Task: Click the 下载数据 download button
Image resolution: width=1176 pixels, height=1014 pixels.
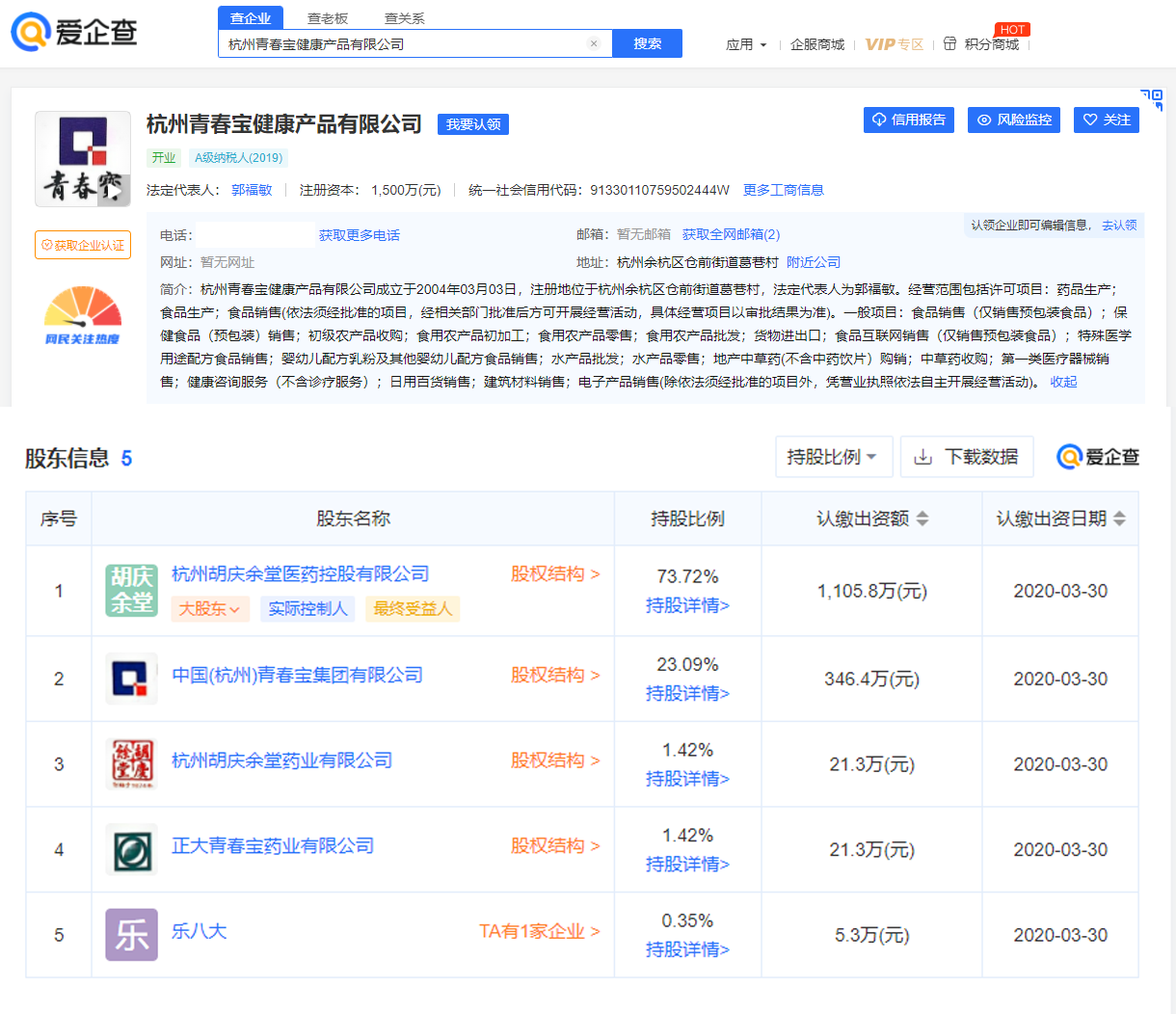Action: pyautogui.click(x=966, y=457)
